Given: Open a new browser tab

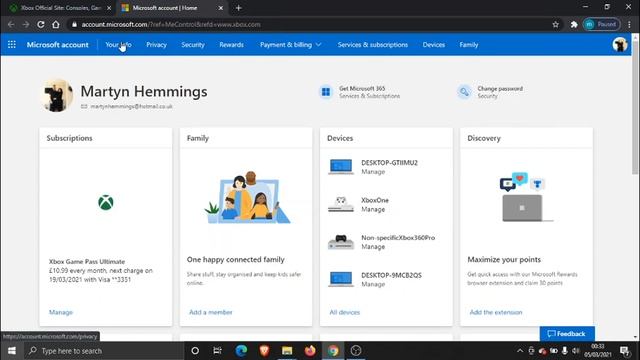Looking at the screenshot, I should point(239,8).
